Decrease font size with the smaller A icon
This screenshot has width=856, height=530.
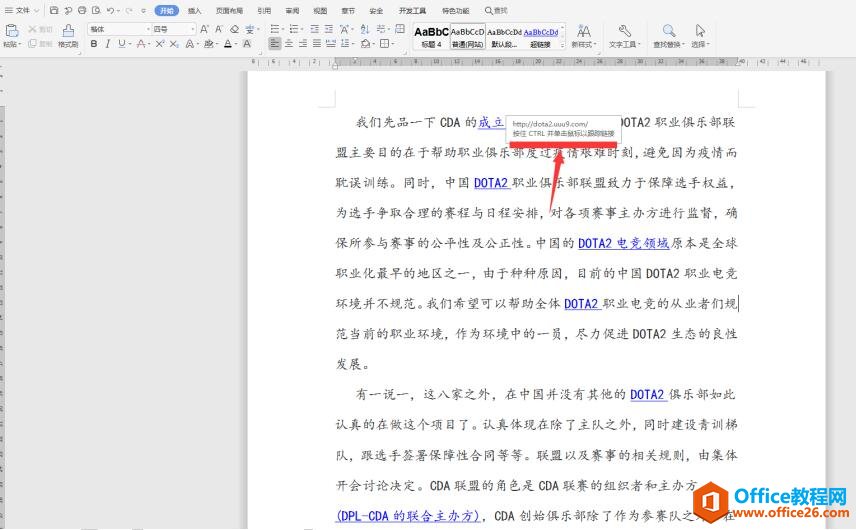click(218, 29)
